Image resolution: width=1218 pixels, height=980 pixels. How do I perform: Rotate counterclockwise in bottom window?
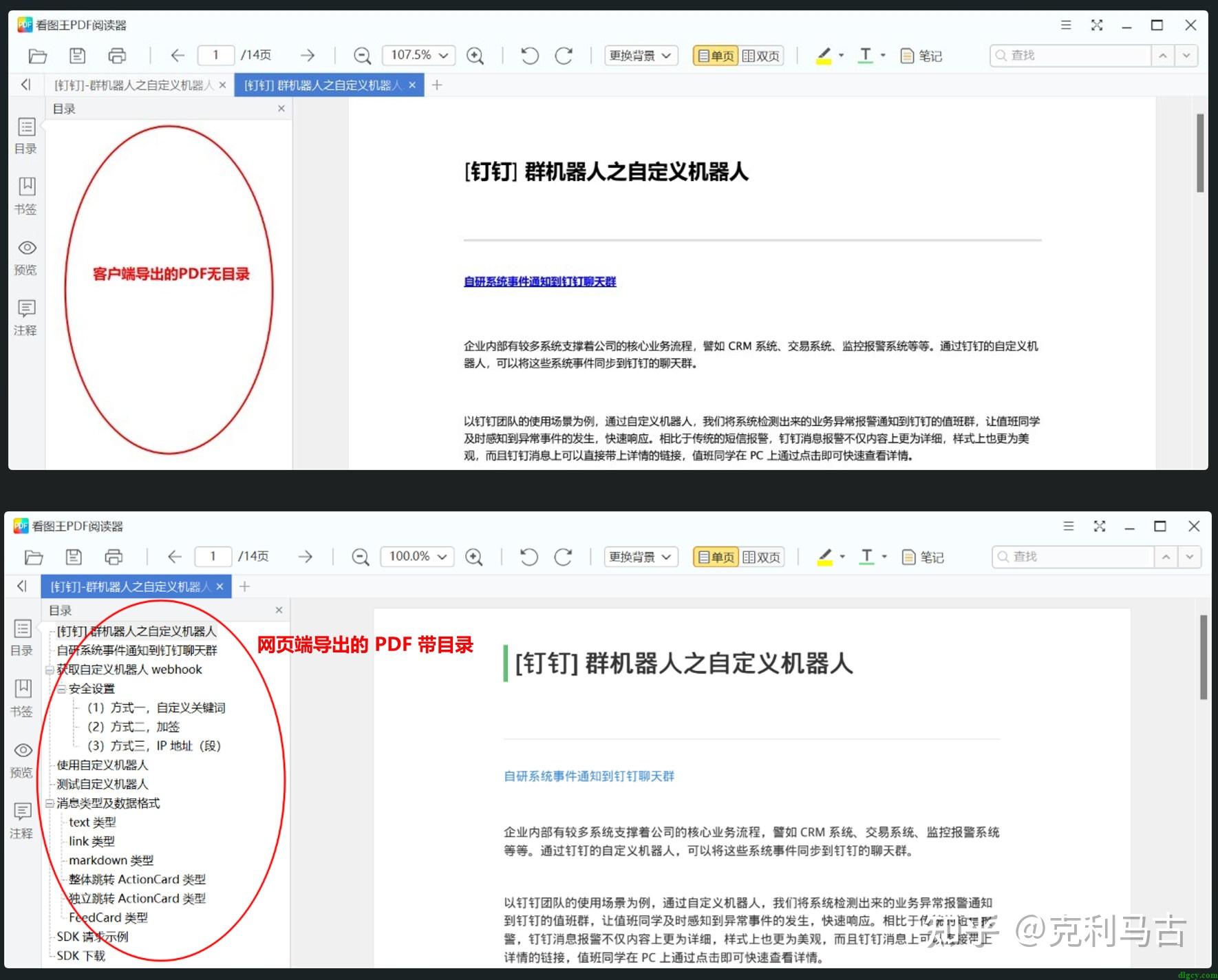pos(528,557)
